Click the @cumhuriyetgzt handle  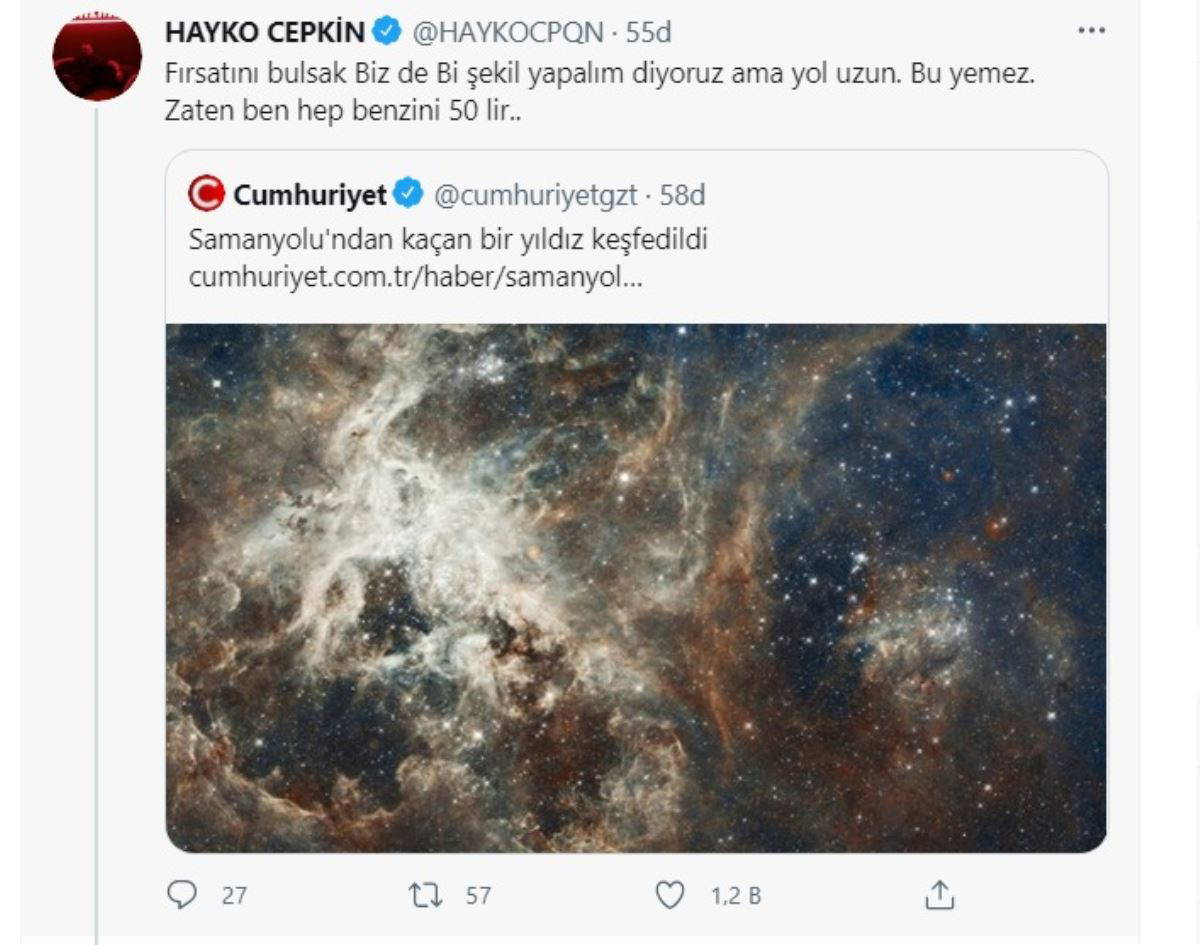(535, 194)
